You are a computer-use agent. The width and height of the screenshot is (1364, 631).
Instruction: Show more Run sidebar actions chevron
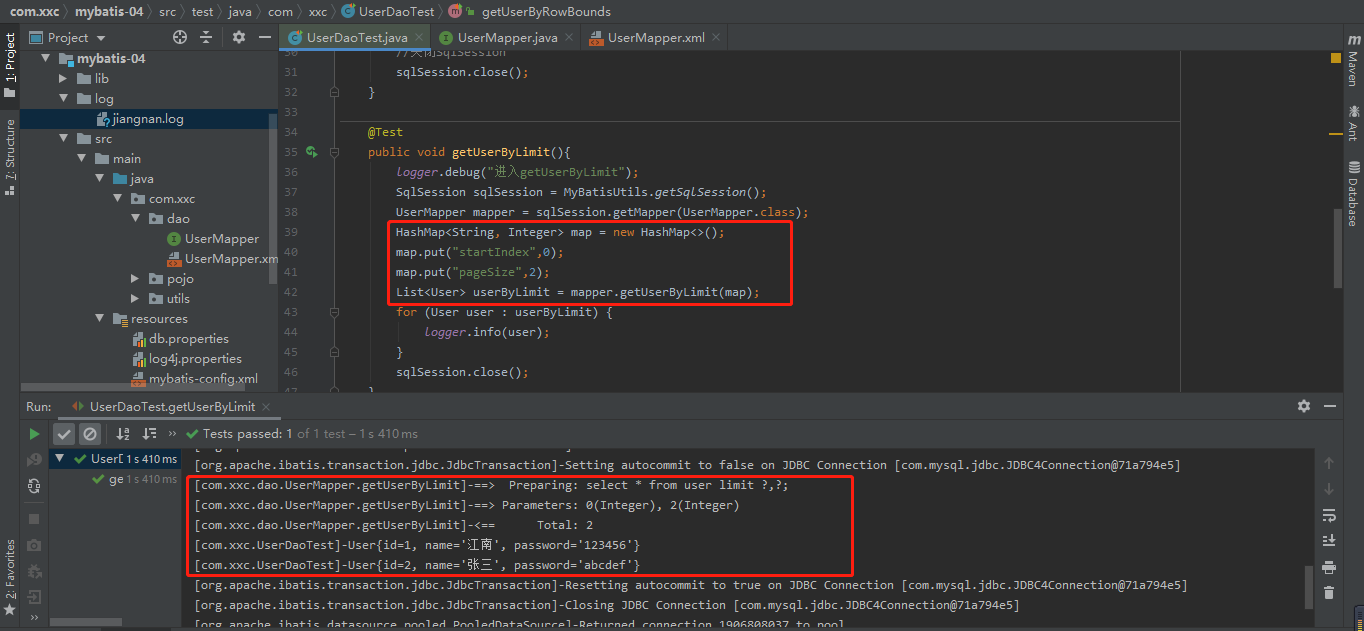click(x=34, y=619)
